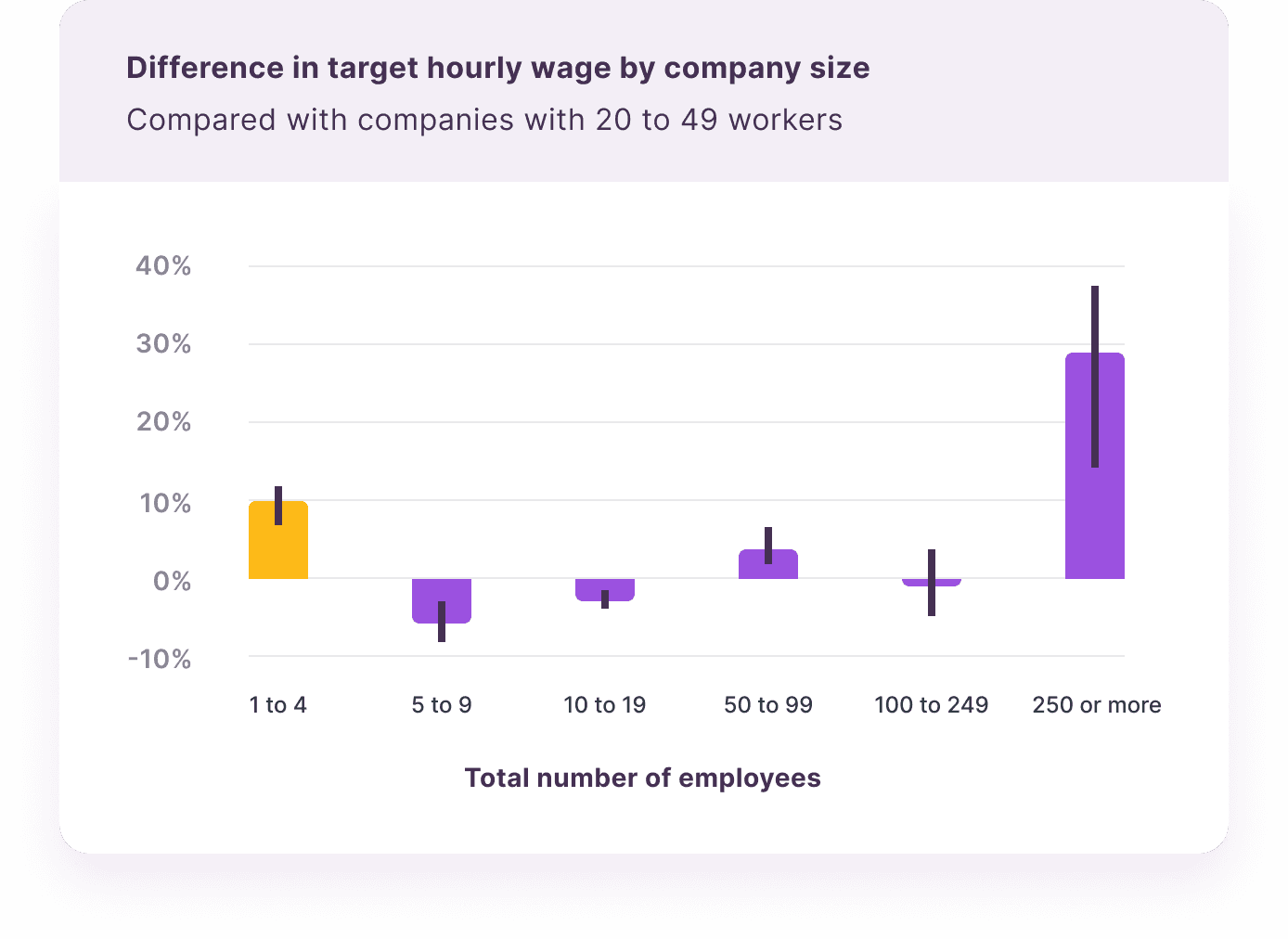Click the 'Total number of employees' axis title

pos(643,778)
